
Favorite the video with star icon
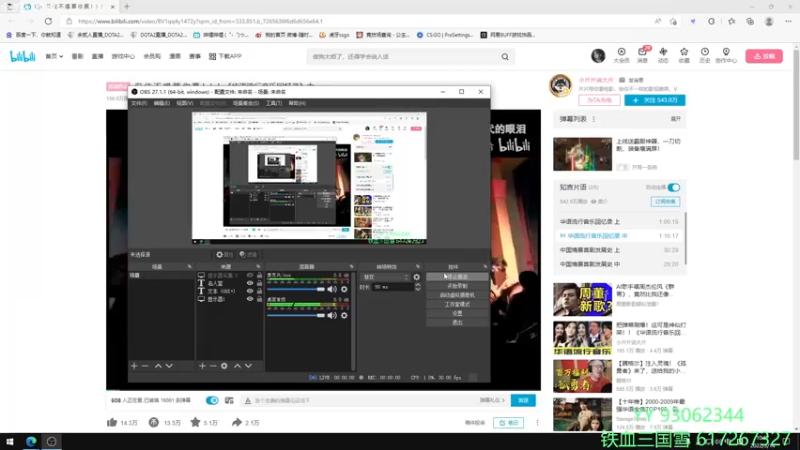pyautogui.click(x=195, y=422)
